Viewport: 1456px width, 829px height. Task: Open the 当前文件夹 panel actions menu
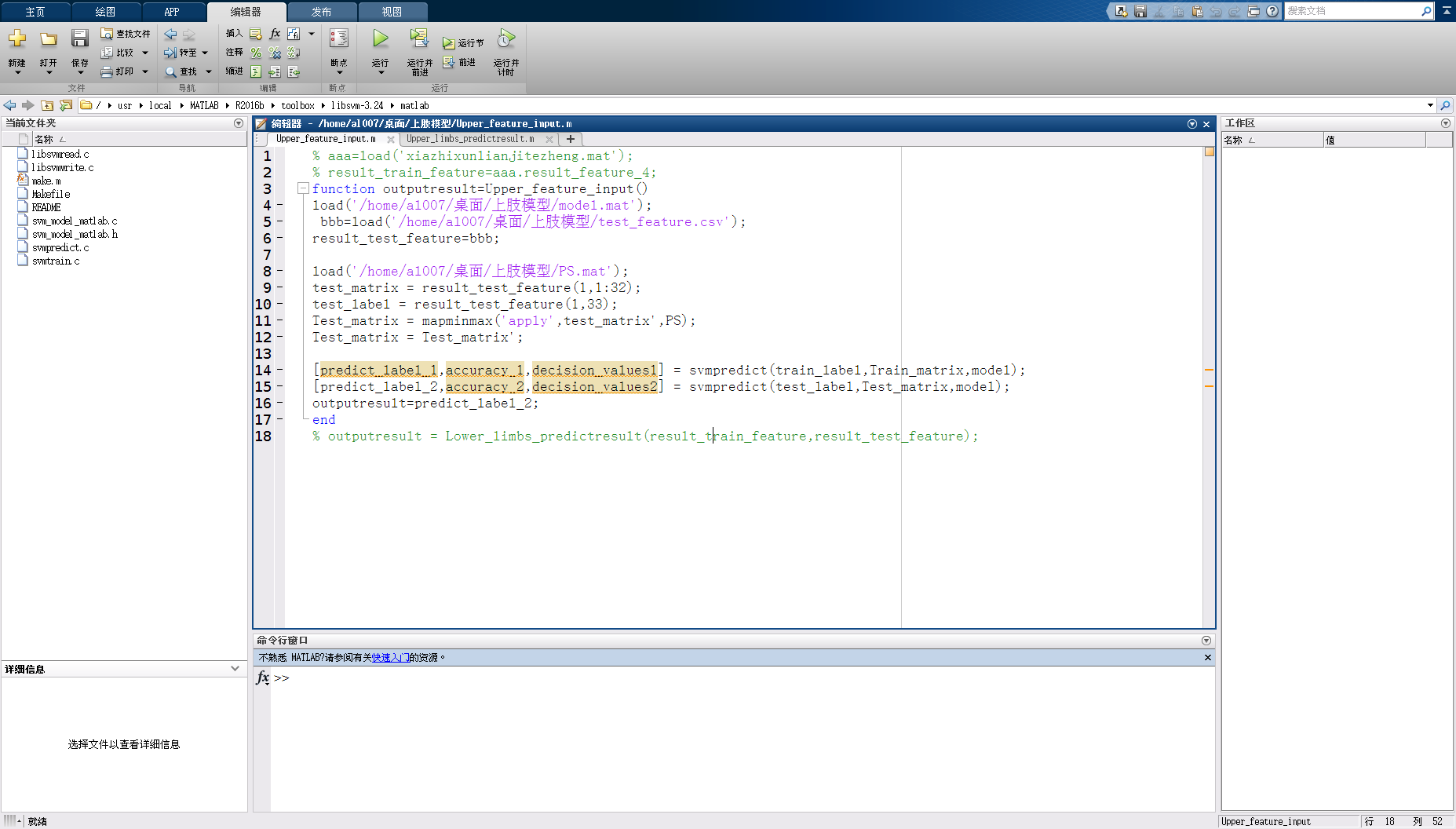[239, 123]
